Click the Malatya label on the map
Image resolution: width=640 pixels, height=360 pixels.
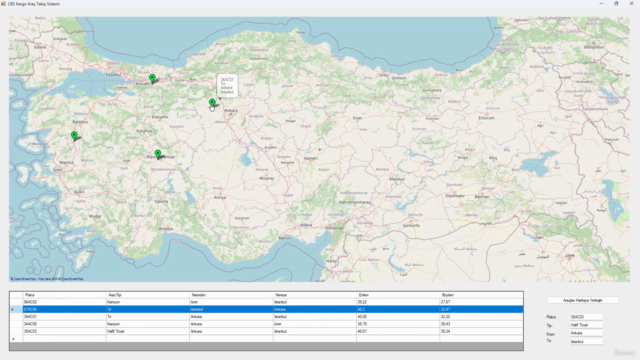[397, 179]
